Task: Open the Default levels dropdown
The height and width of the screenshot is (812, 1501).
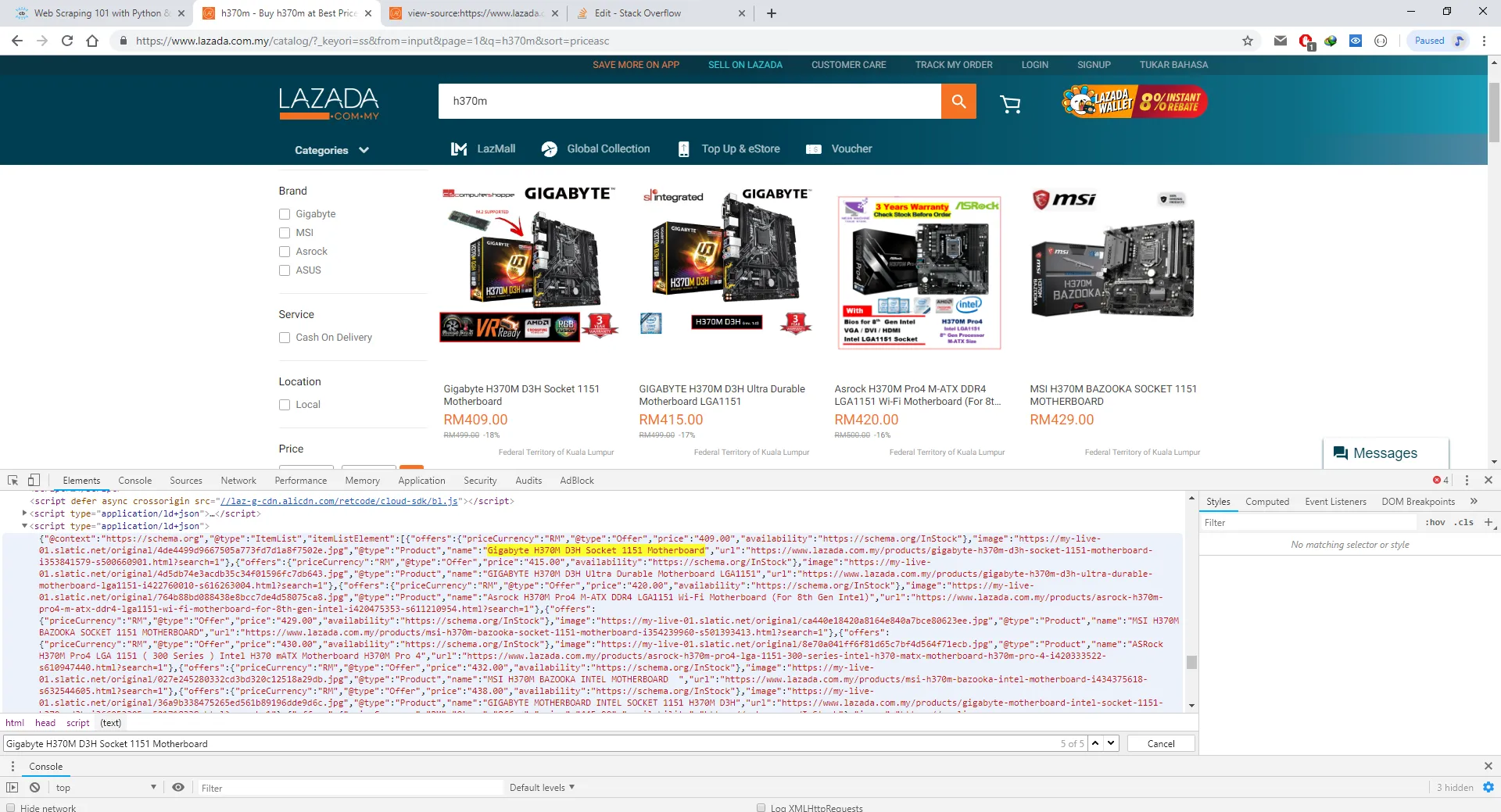Action: coord(542,787)
